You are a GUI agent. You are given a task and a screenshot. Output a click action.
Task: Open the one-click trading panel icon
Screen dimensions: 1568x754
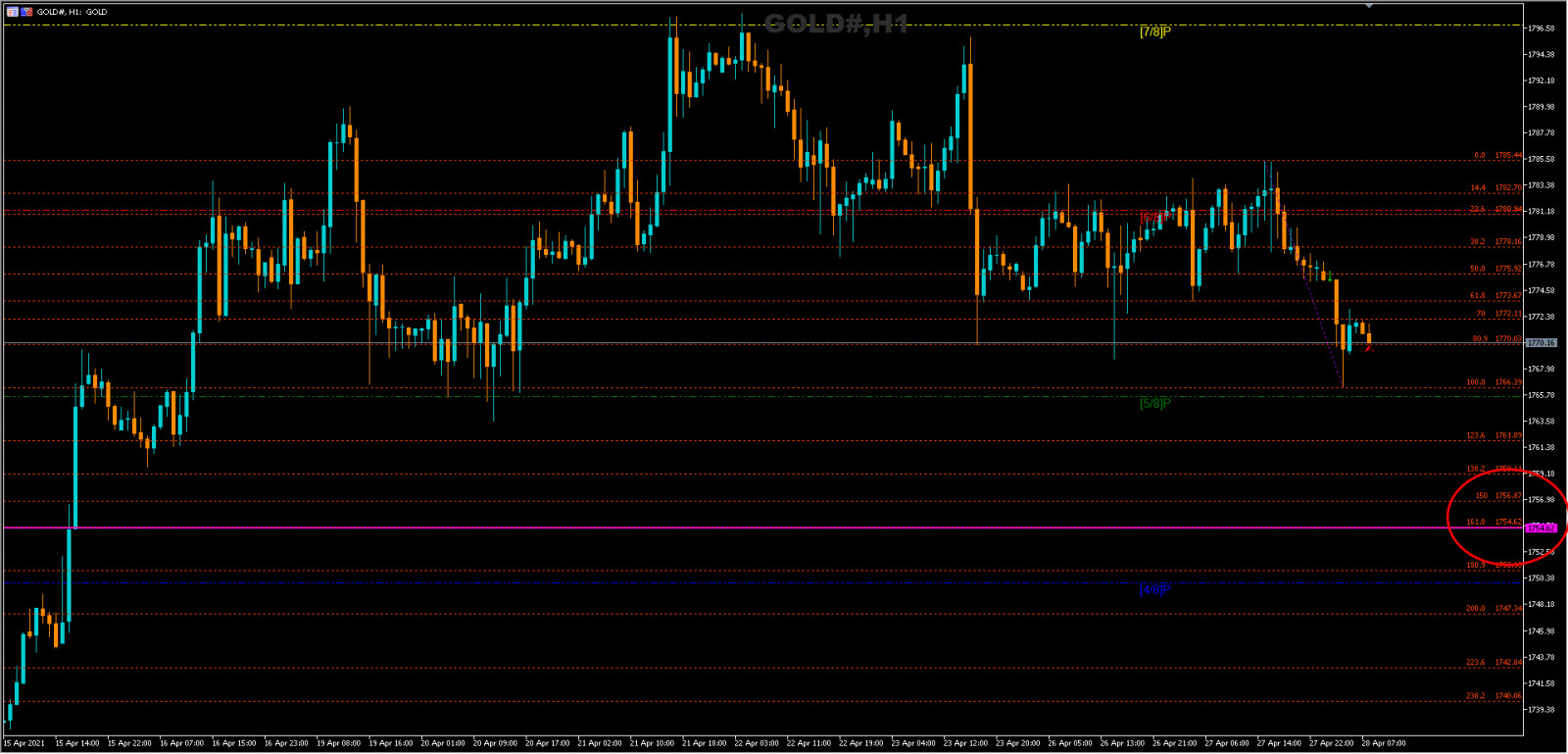[x=12, y=12]
